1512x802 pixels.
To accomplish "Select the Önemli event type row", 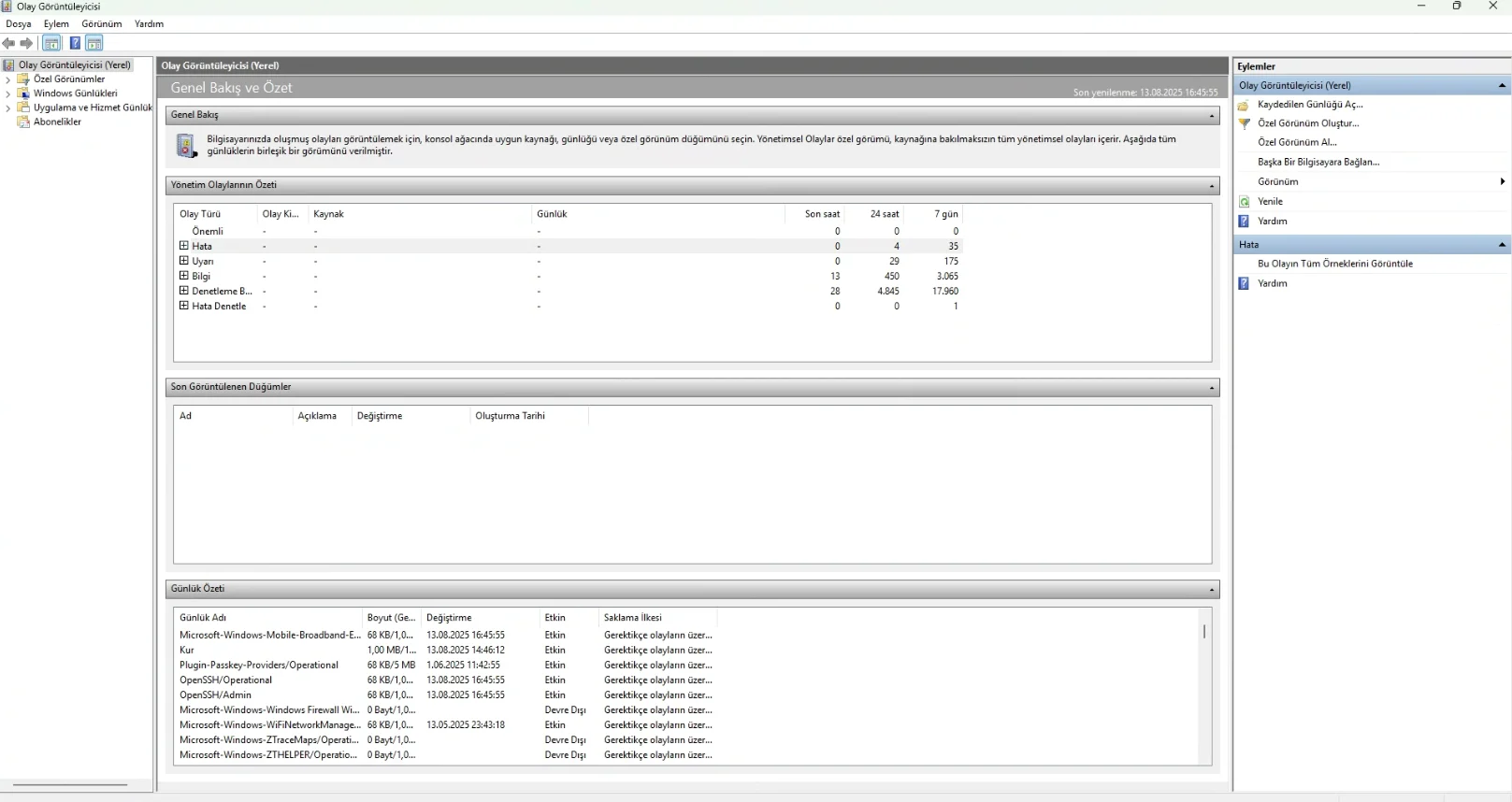I will pos(569,231).
